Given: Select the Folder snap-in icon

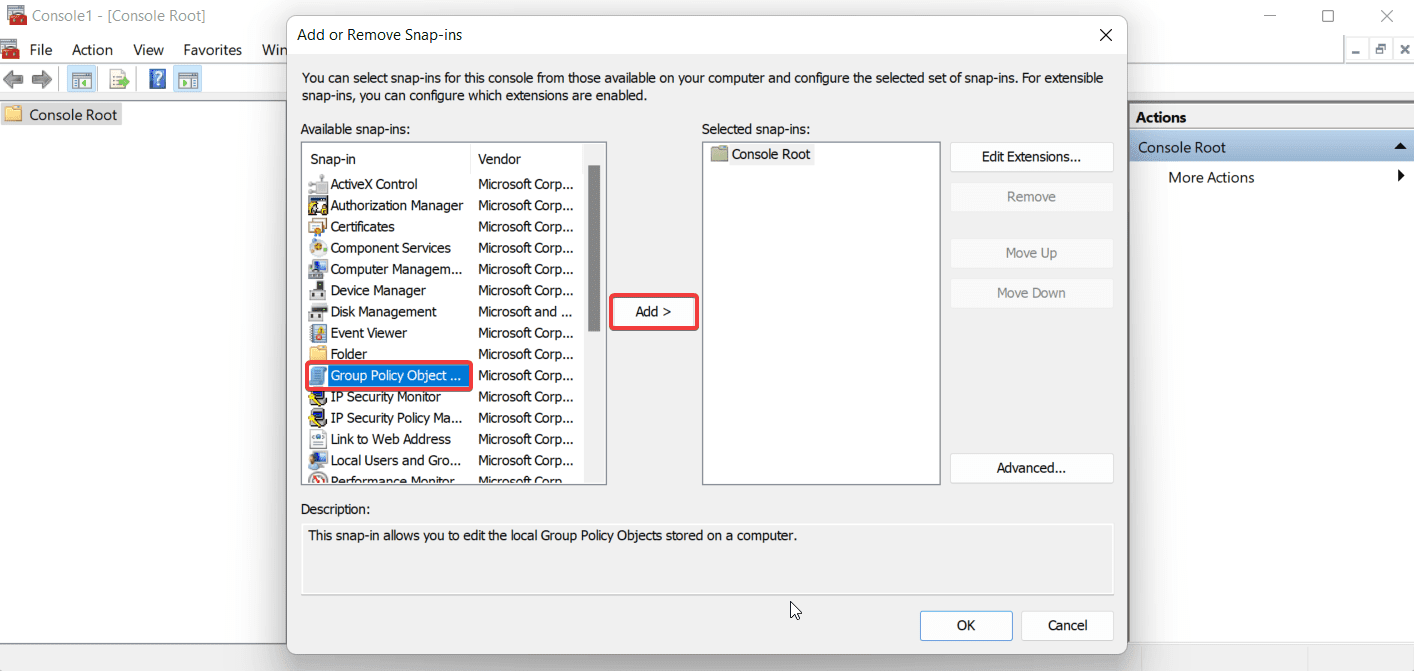Looking at the screenshot, I should [318, 354].
